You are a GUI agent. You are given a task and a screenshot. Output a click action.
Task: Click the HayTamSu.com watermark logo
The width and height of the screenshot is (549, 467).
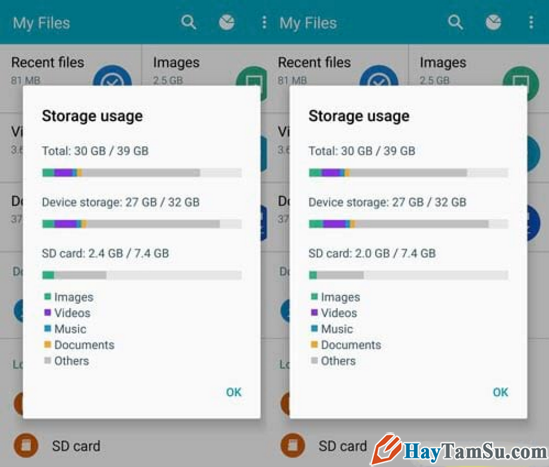coord(459,450)
